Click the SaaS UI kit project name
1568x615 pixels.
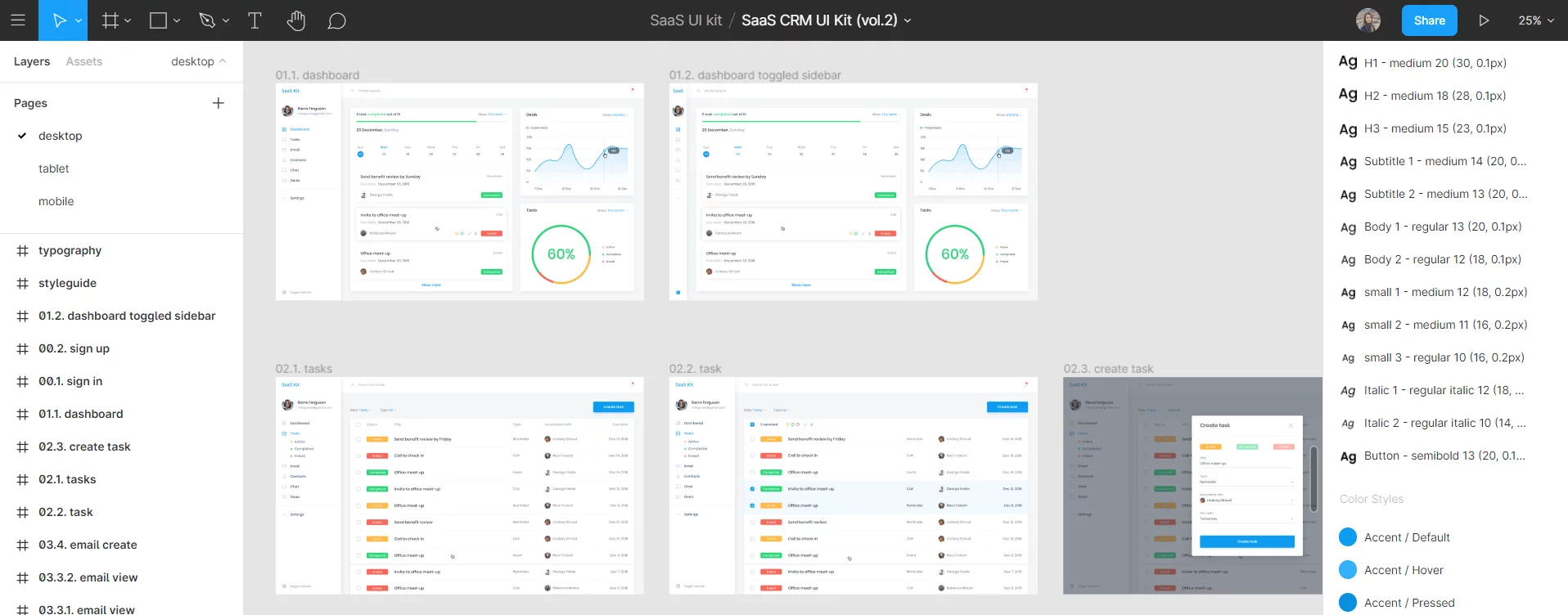click(686, 20)
